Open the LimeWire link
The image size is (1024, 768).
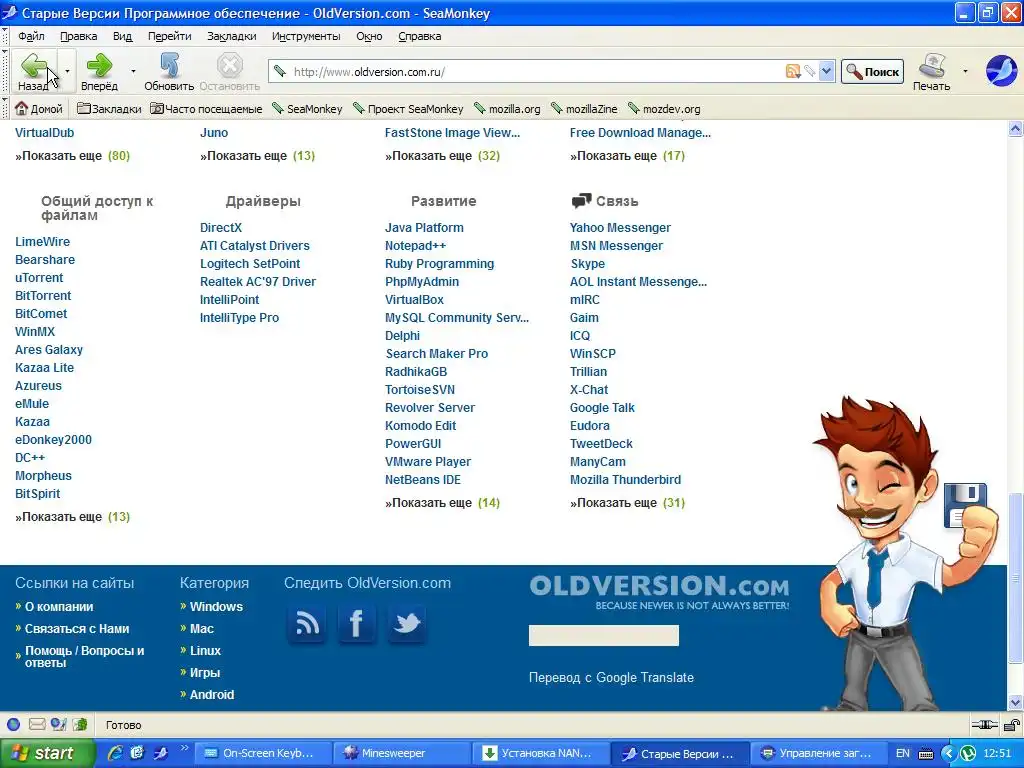42,242
